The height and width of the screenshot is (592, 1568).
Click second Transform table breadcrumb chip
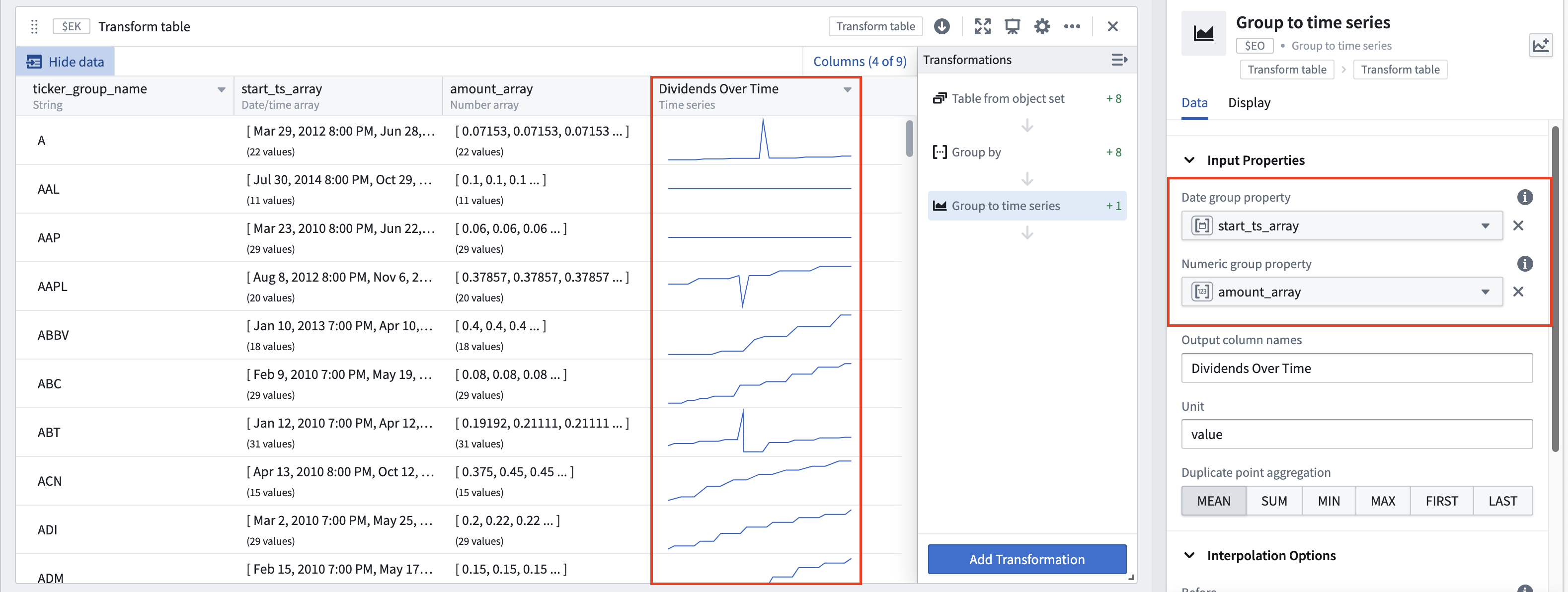pyautogui.click(x=1400, y=70)
